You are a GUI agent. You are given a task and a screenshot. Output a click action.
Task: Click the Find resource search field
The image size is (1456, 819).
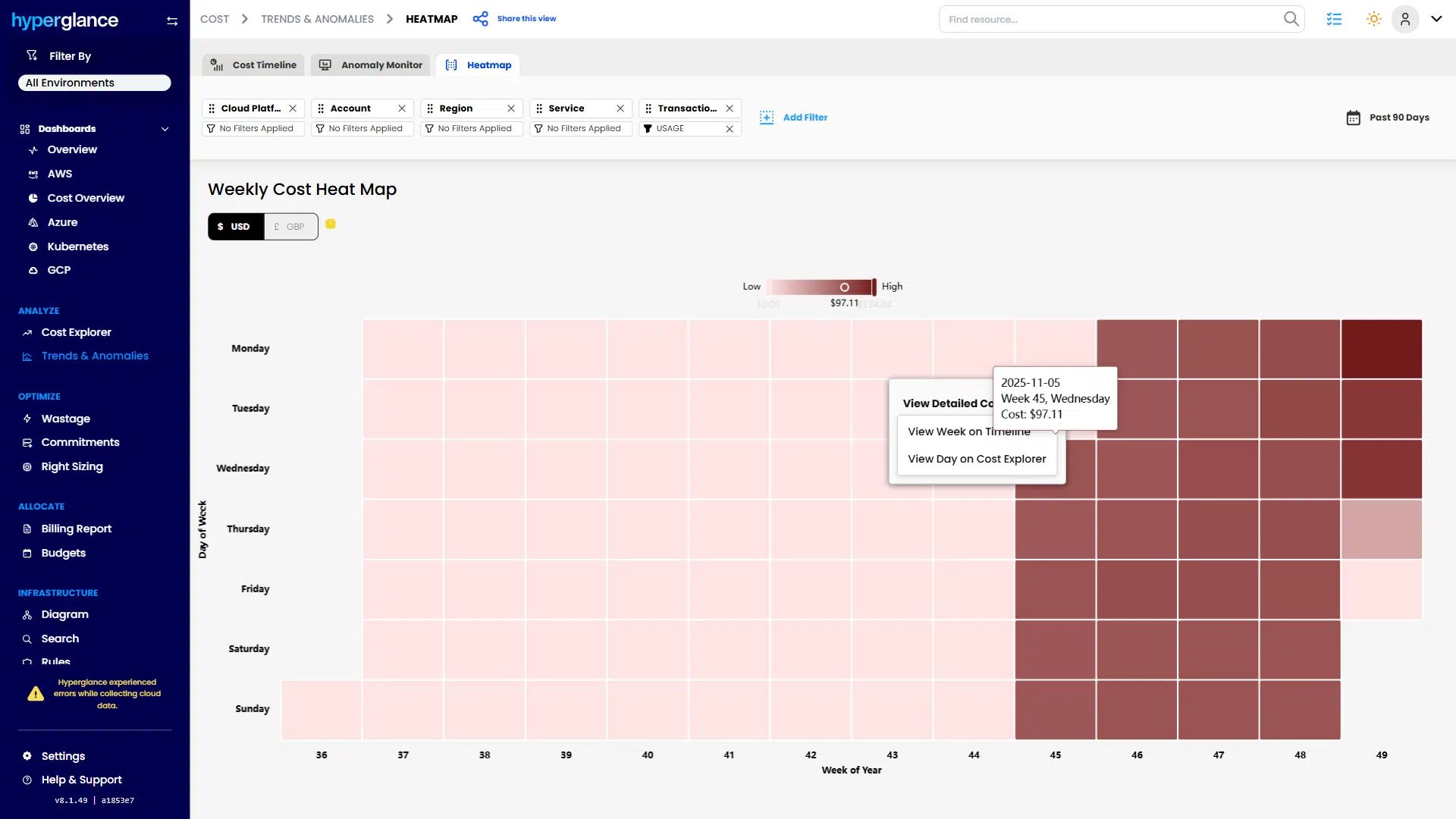click(1100, 19)
